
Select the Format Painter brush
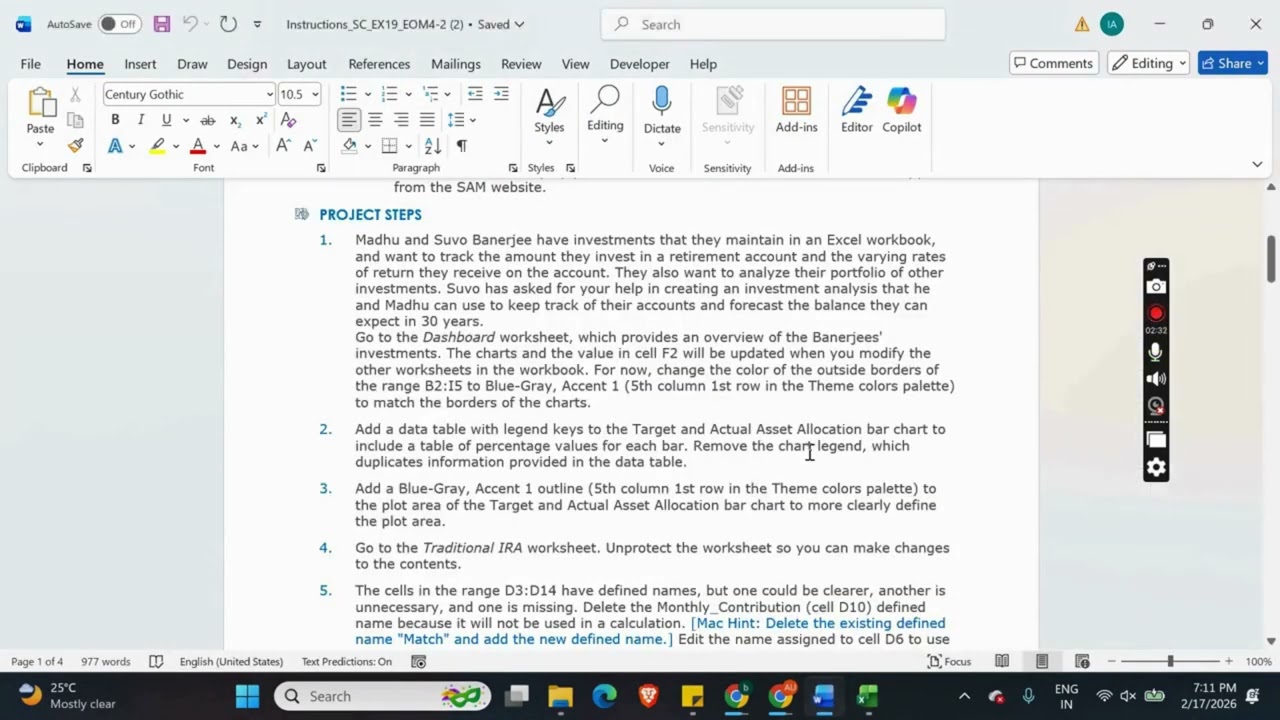pyautogui.click(x=75, y=146)
